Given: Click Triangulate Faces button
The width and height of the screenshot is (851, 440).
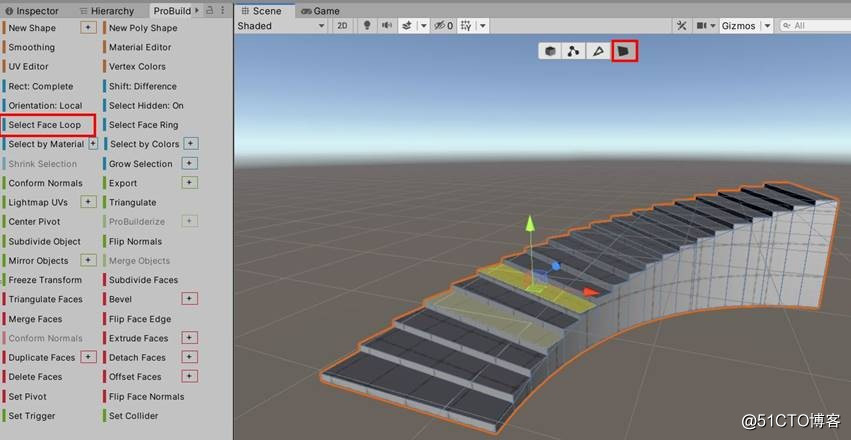Looking at the screenshot, I should click(x=46, y=299).
